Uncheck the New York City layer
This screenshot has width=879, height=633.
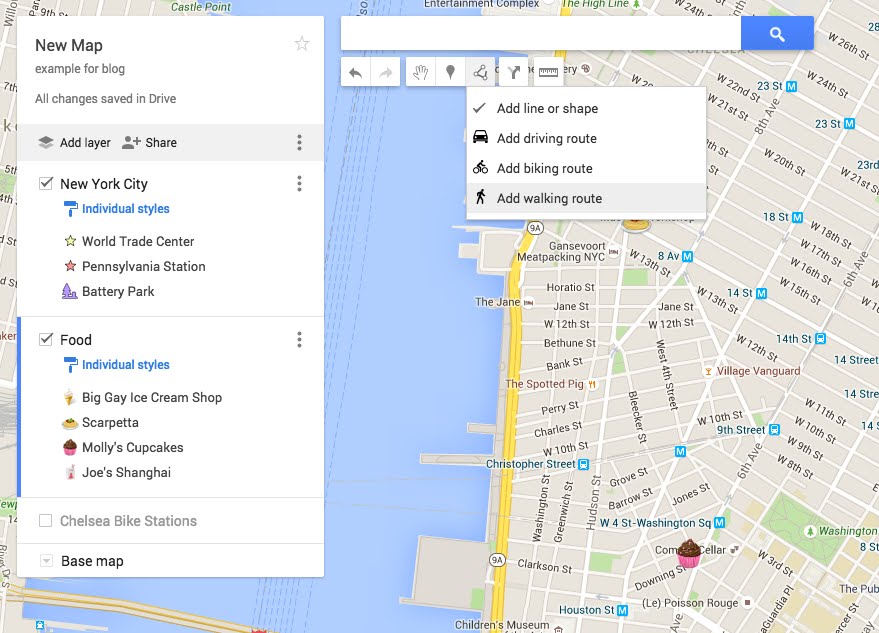pos(45,183)
